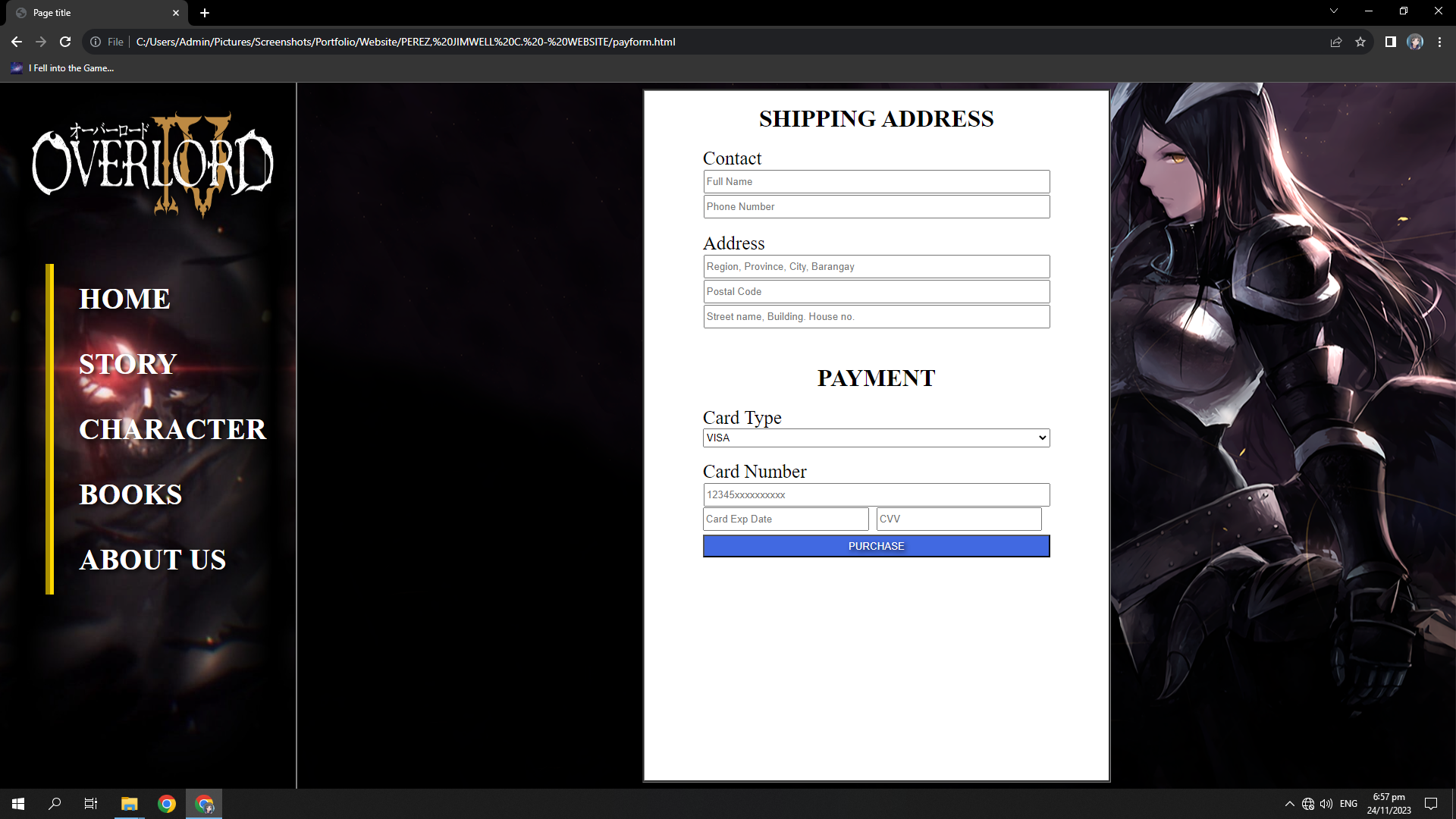Open the clock showing 6:57 pm
1456x819 pixels.
click(1389, 804)
